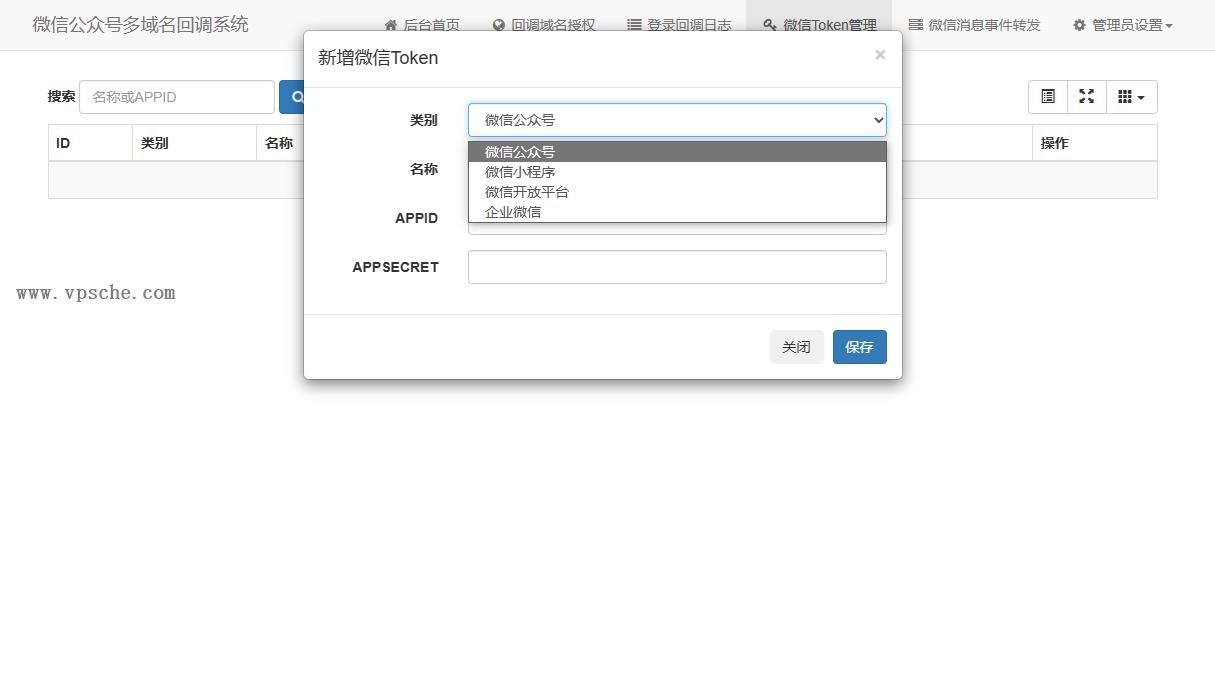Click the key icon beside 微信Token管理
Viewport: 1215px width, 682px height.
(x=768, y=25)
